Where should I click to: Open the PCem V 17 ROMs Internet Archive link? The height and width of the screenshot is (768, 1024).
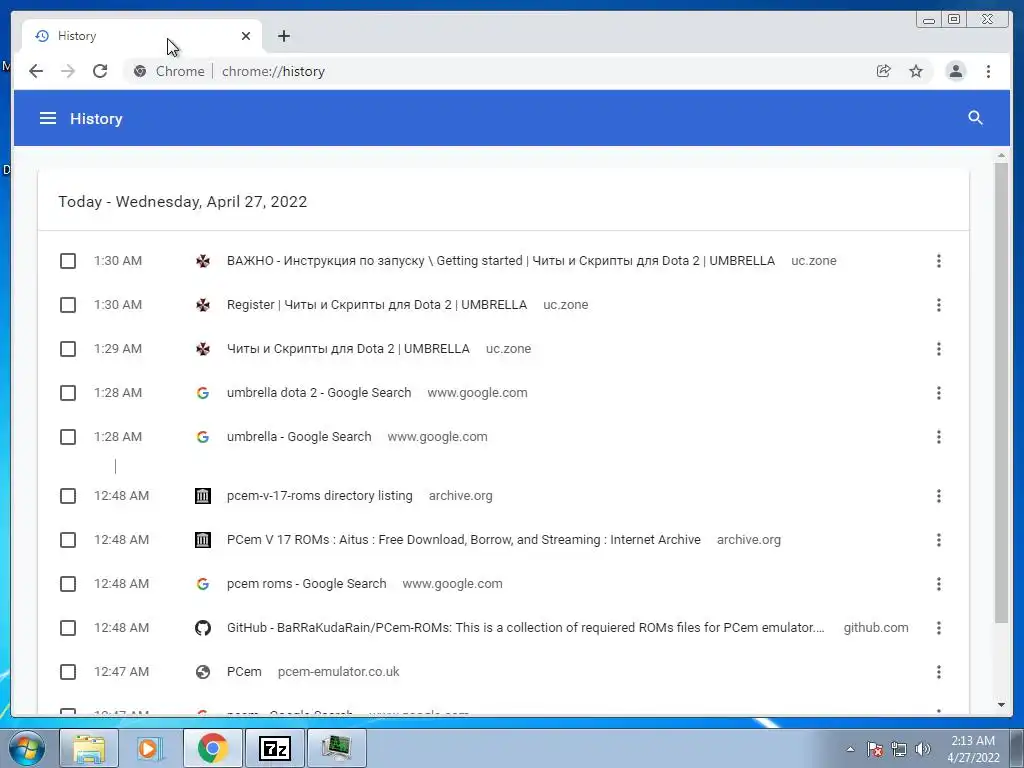coord(464,539)
